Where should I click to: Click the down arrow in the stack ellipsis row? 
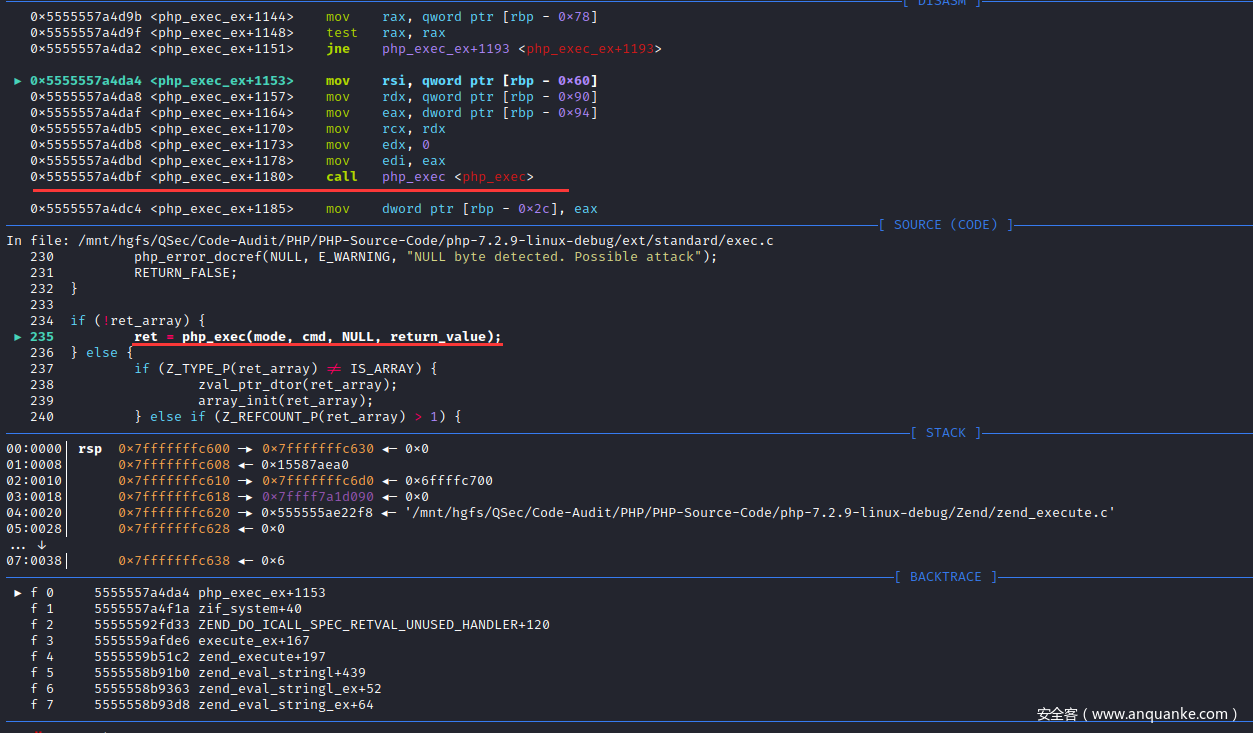click(41, 545)
